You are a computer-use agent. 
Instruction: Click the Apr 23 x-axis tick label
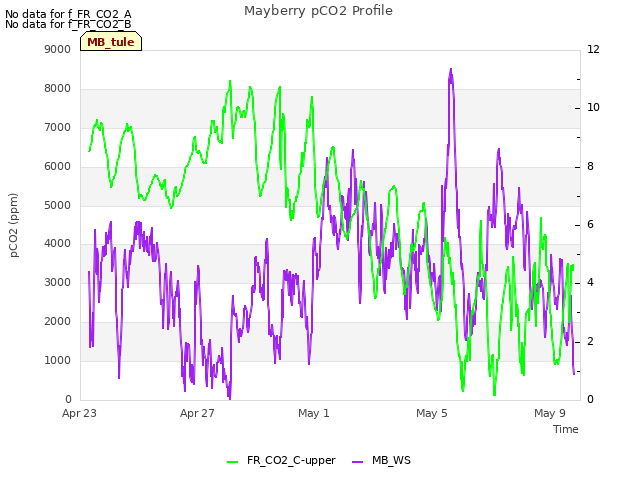point(79,413)
